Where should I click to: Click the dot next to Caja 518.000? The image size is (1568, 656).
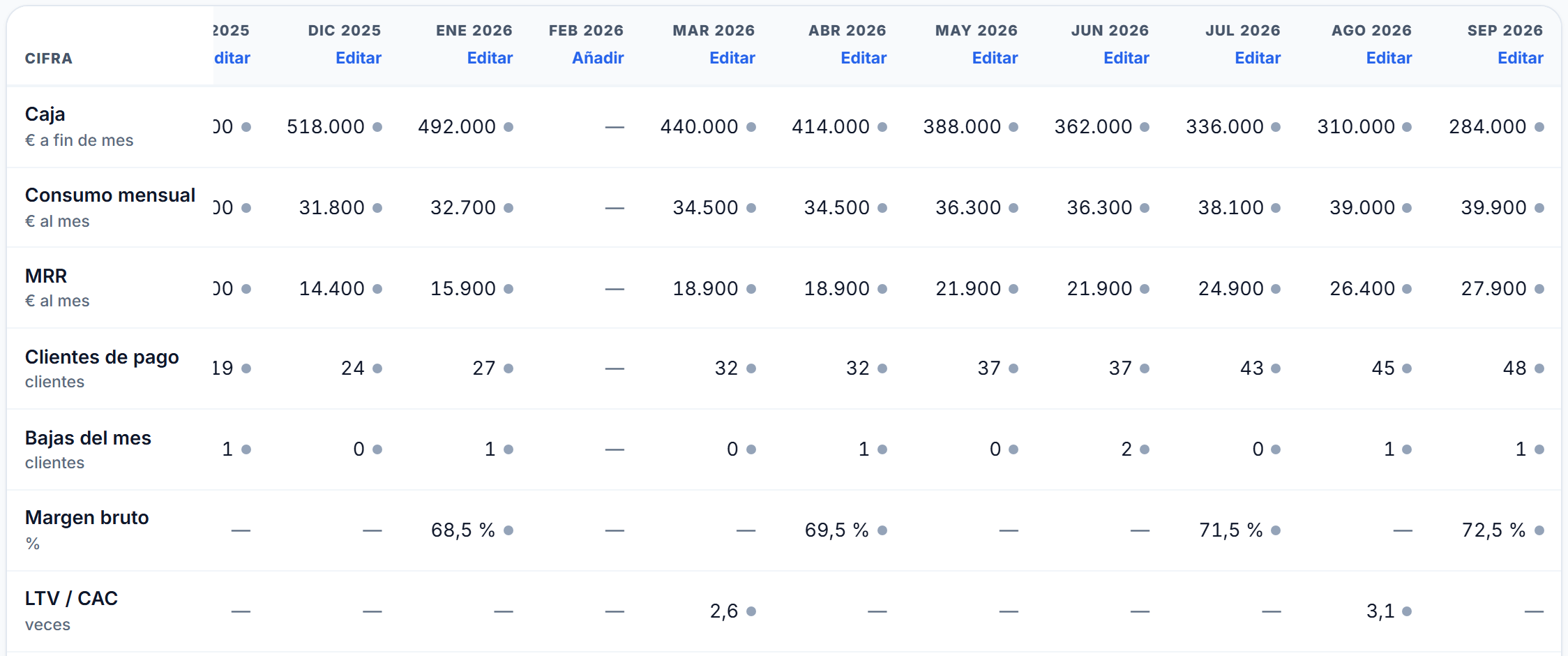(377, 127)
